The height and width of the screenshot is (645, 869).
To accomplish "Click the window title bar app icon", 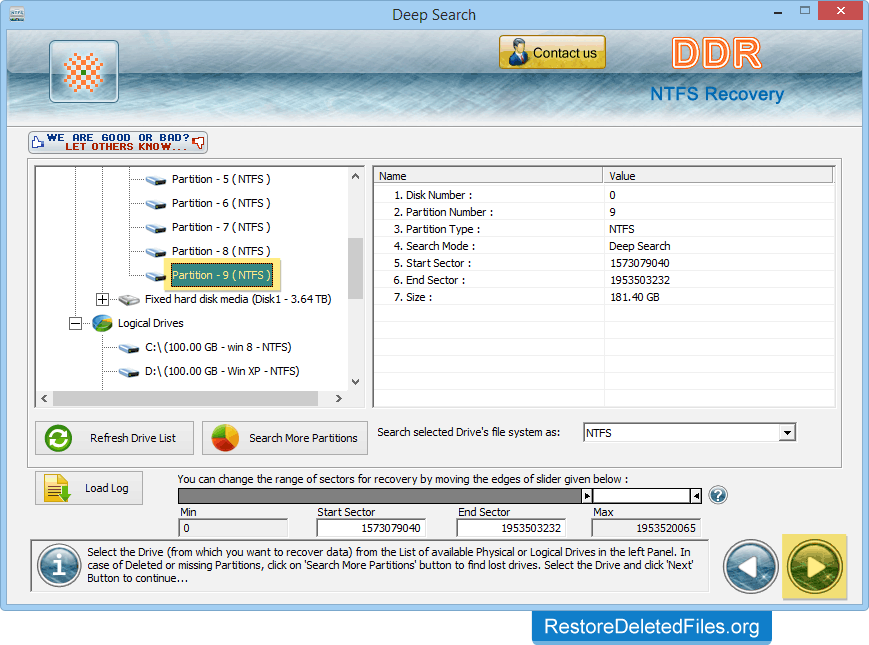I will 17,13.
